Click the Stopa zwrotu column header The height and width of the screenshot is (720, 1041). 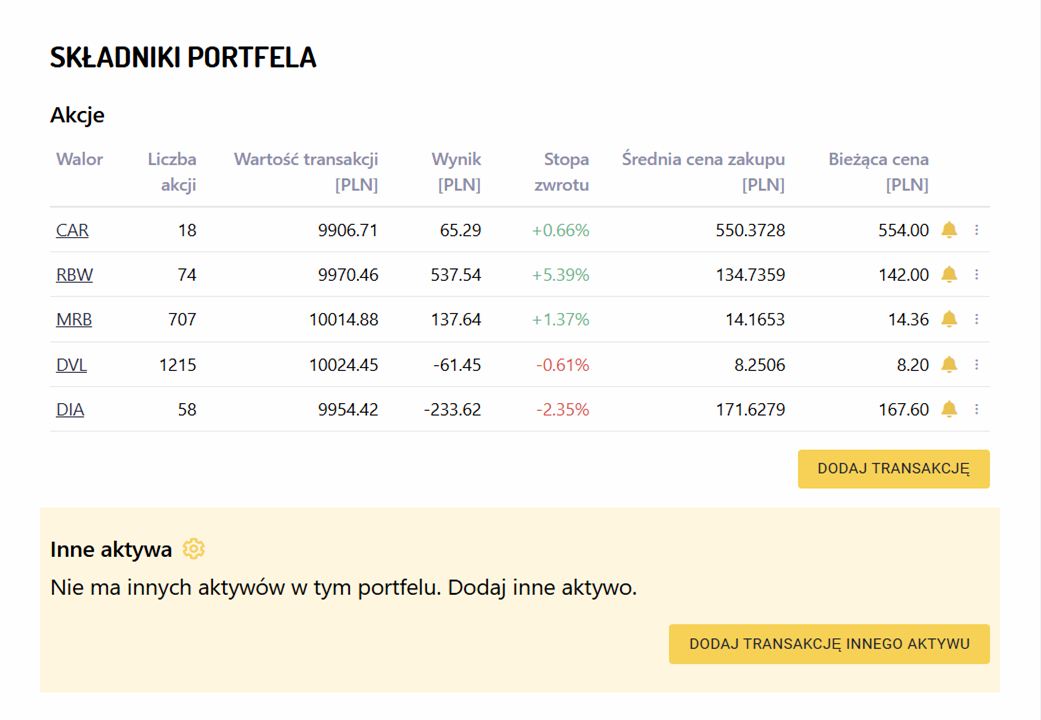tap(561, 172)
